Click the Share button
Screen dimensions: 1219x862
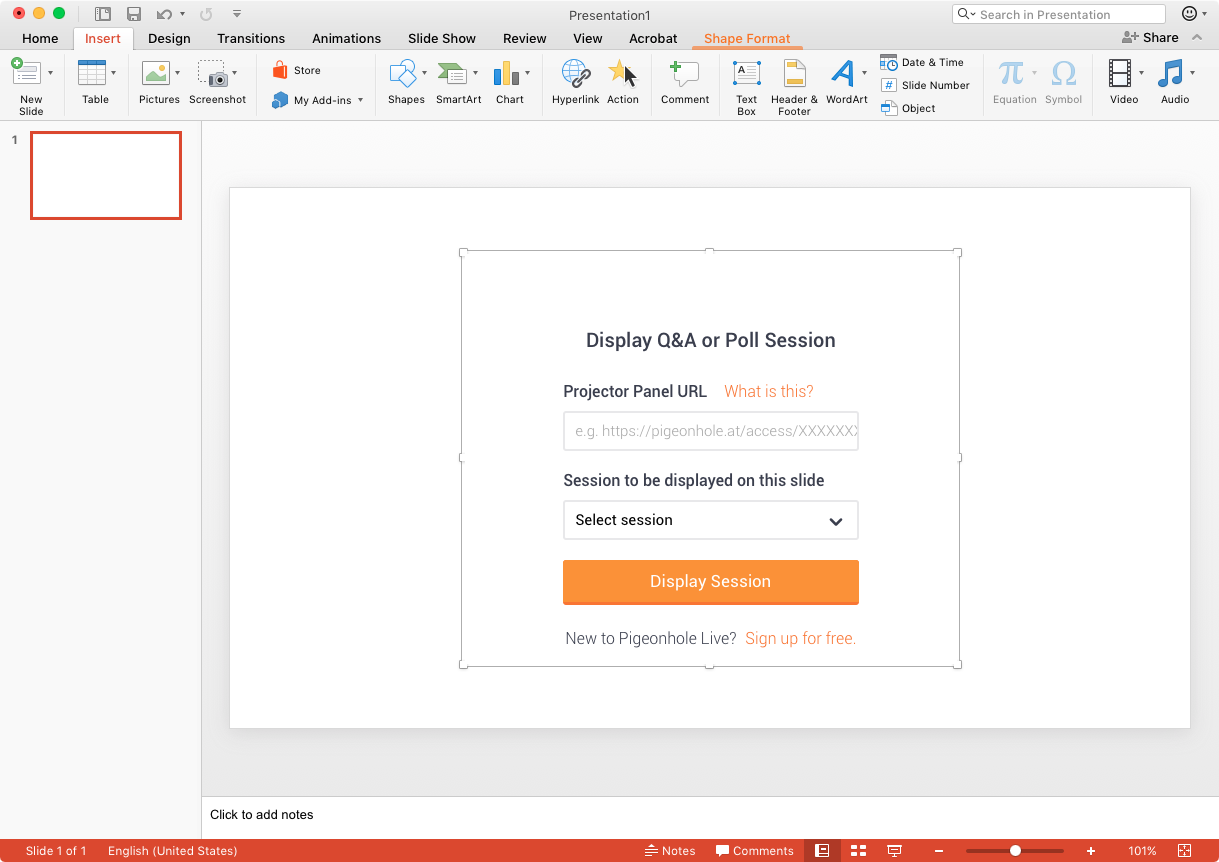click(1150, 37)
